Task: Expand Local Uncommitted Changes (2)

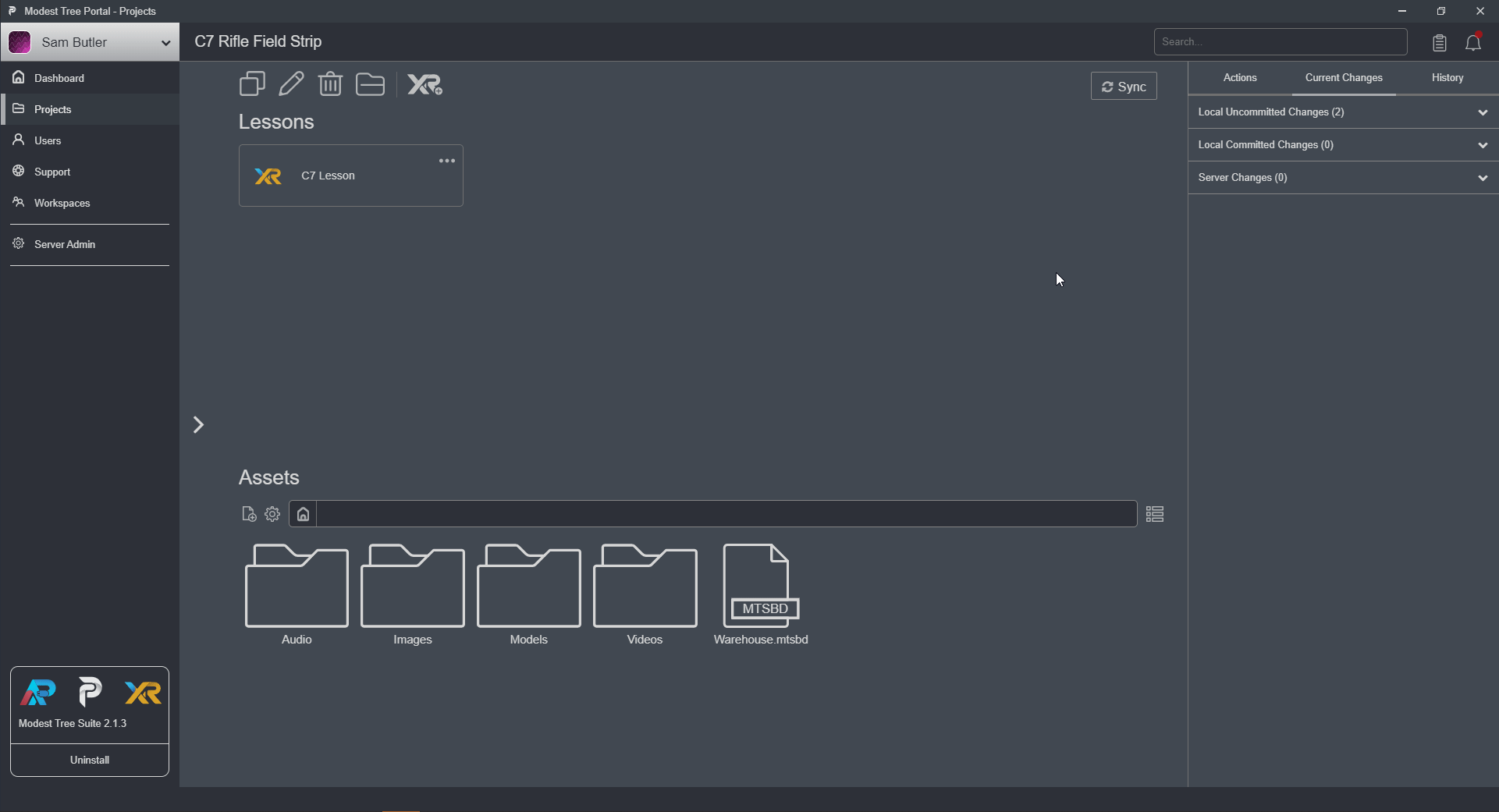Action: [1343, 112]
